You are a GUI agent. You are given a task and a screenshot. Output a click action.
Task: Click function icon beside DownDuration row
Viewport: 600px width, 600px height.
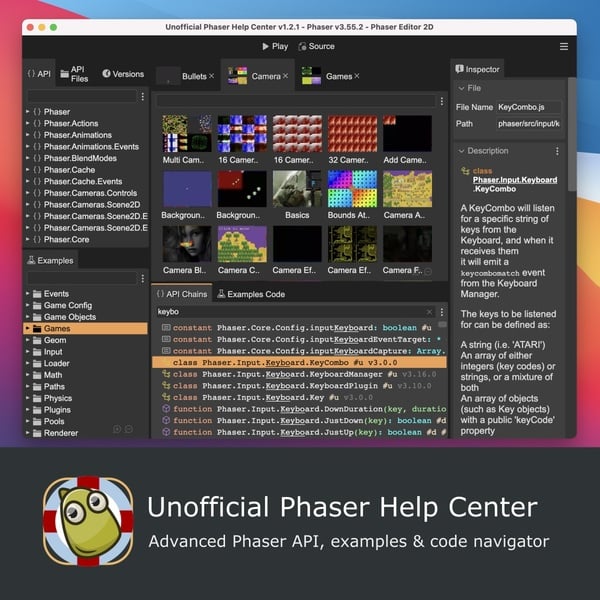point(166,409)
